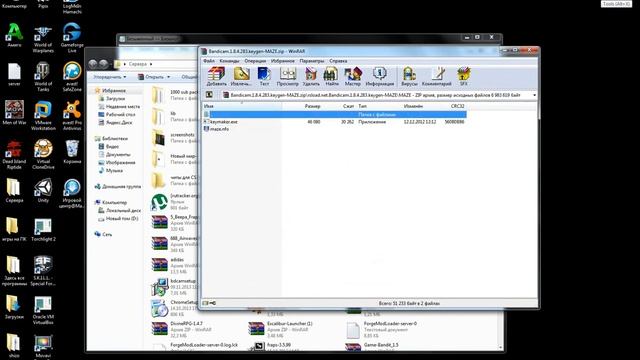Open the Команды menu in WinRAR
640x360 pixels.
pos(229,61)
